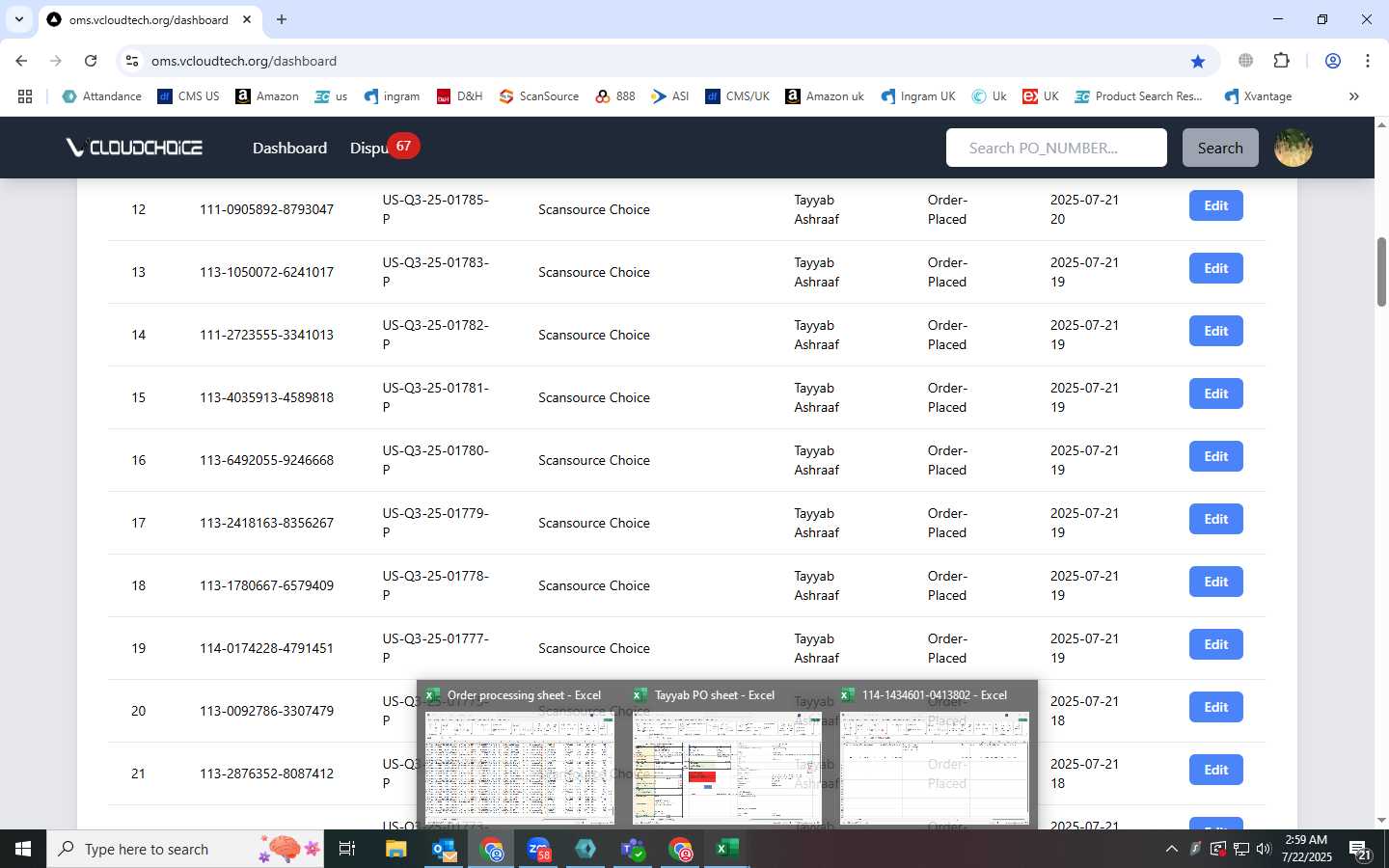Open the 'Uk' bookmark with blue circle icon
This screenshot has width=1389, height=868.
tap(989, 96)
